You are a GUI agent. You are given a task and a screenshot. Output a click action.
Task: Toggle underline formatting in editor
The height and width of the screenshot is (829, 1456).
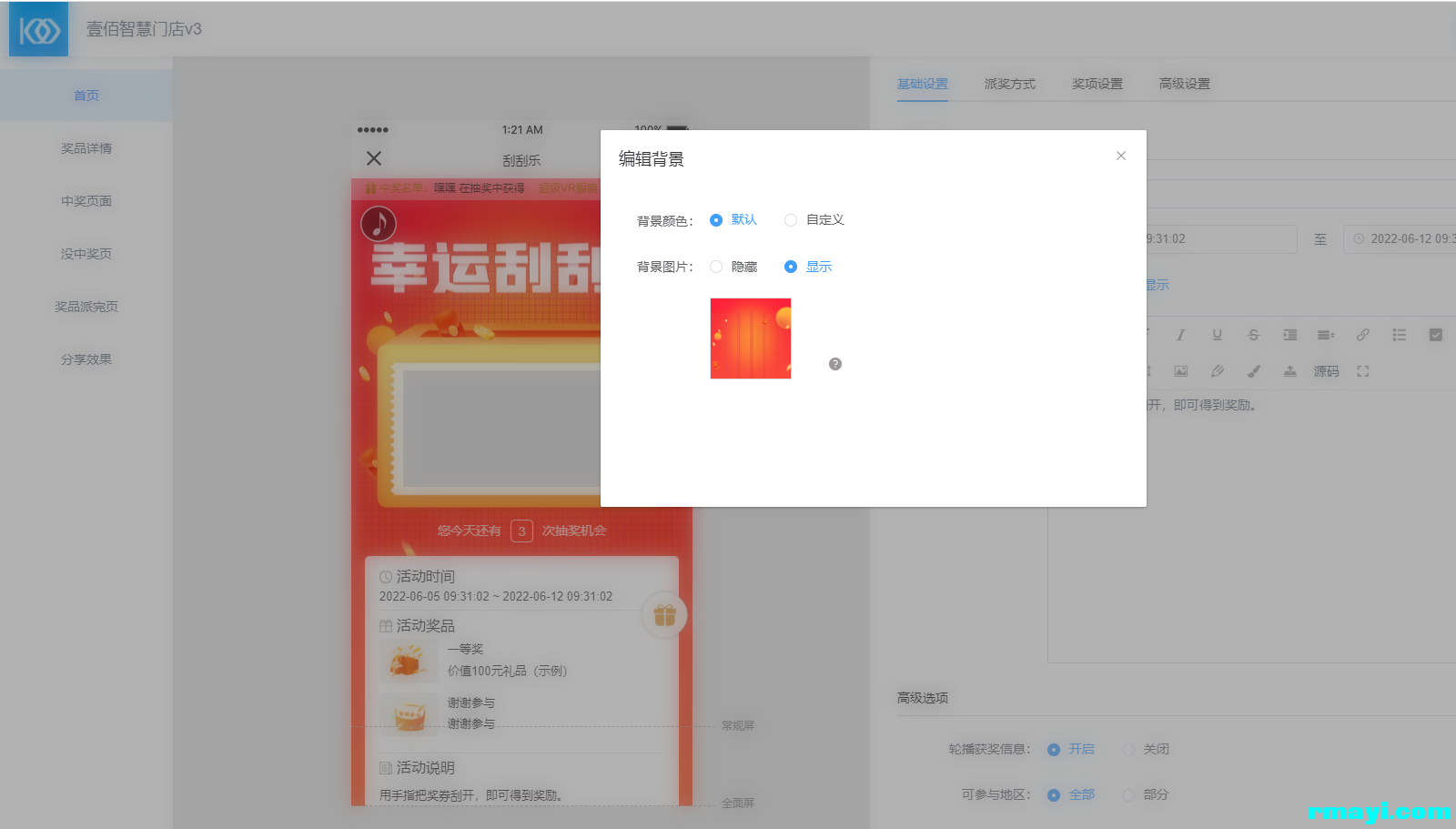click(1217, 335)
